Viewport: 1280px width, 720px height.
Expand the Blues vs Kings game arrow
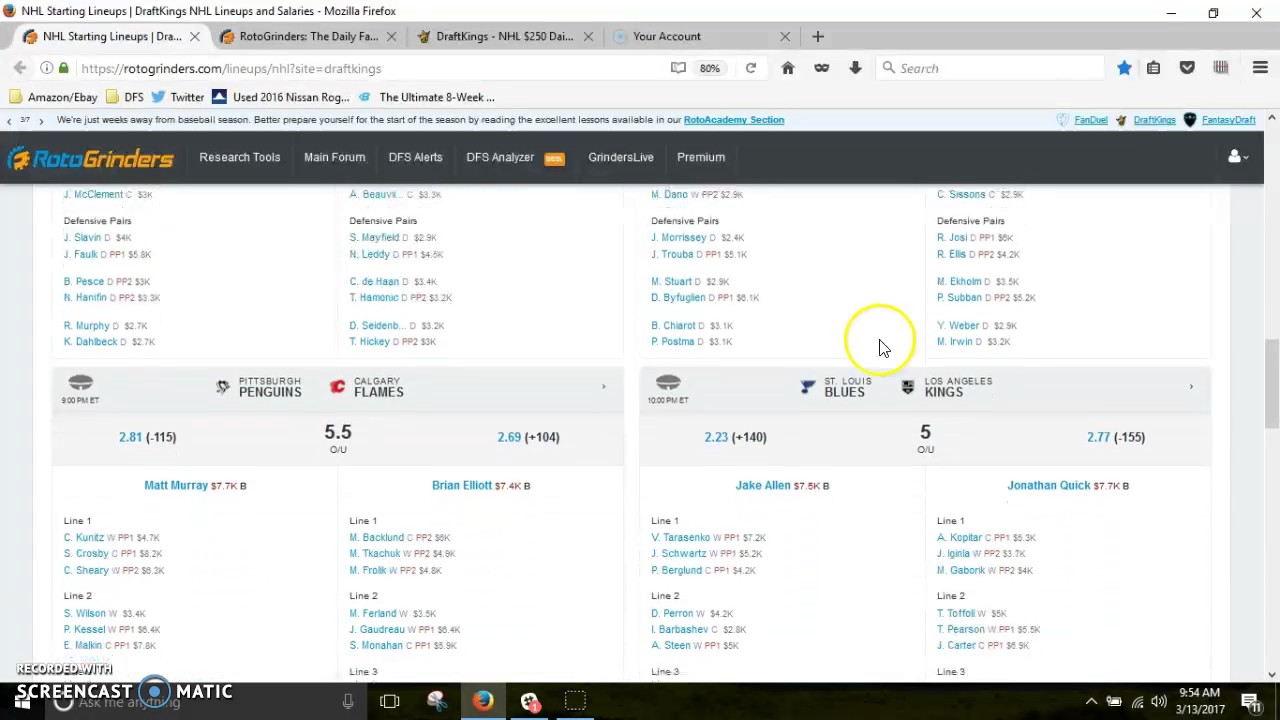pos(1190,387)
